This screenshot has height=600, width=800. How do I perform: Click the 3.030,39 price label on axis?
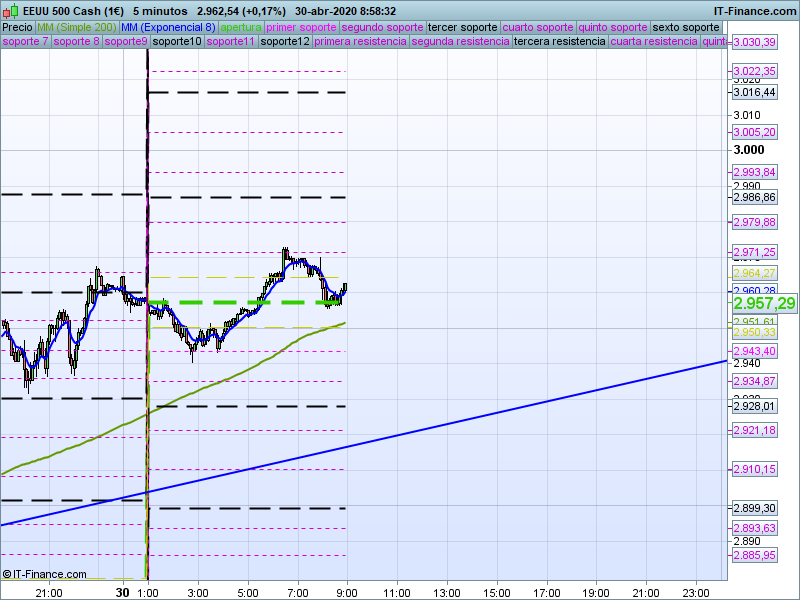point(754,43)
